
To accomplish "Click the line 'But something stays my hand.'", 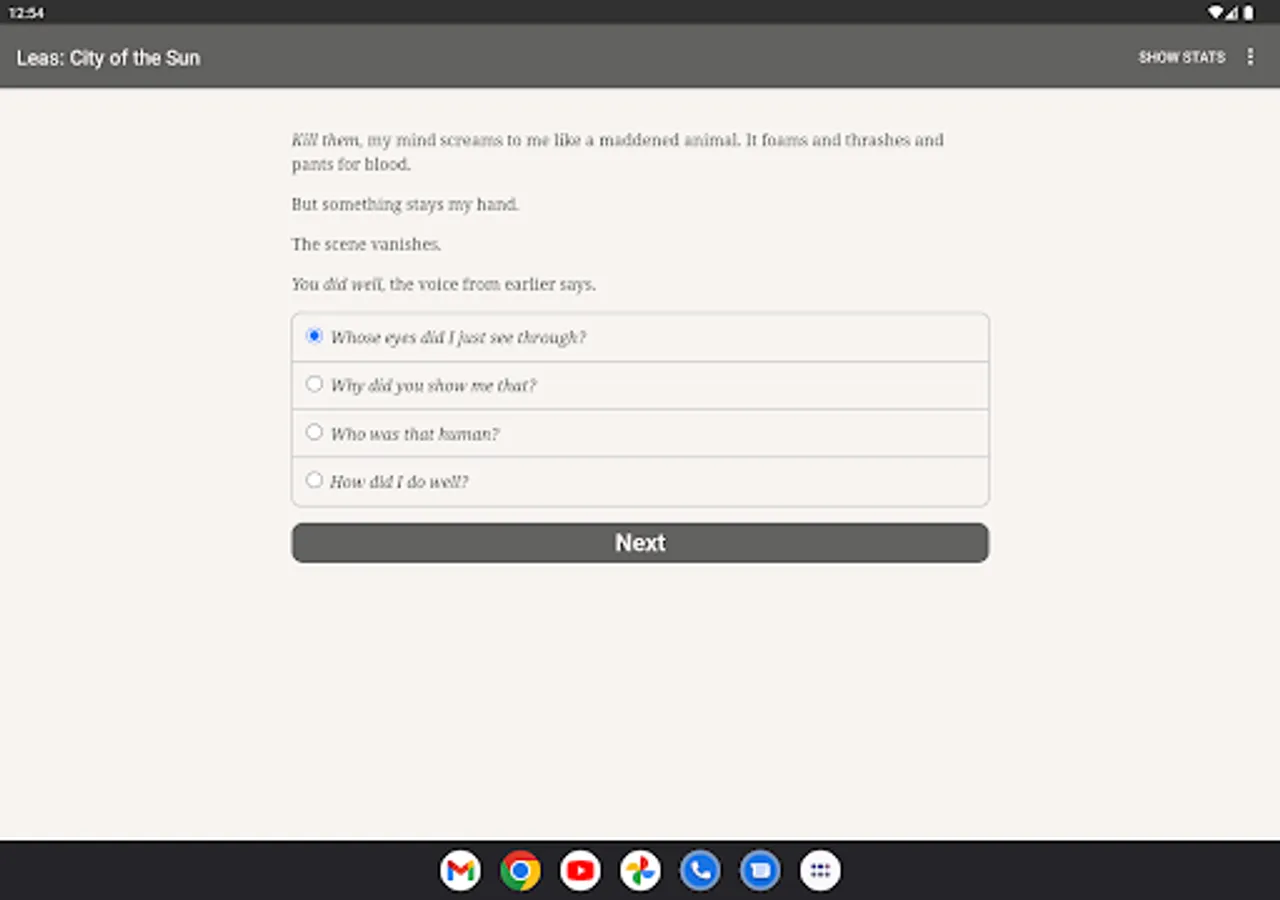I will pos(405,204).
